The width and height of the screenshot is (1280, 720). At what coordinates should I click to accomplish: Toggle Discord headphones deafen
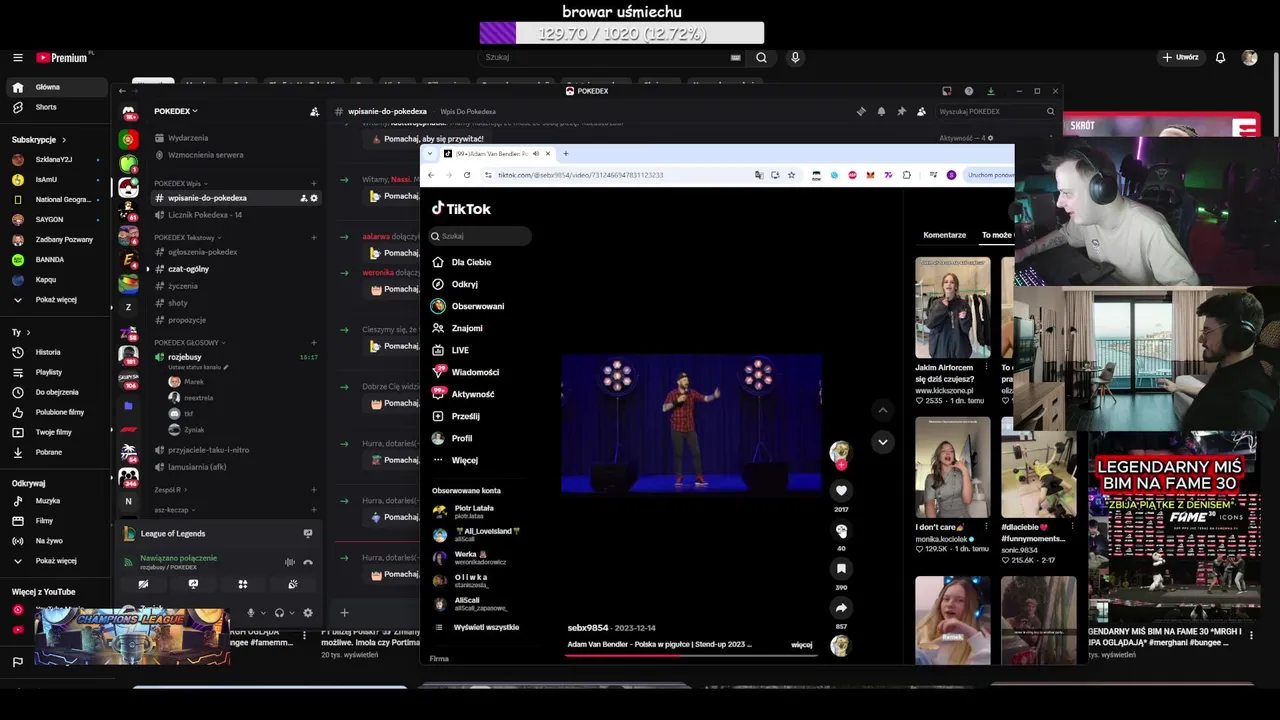(x=279, y=613)
